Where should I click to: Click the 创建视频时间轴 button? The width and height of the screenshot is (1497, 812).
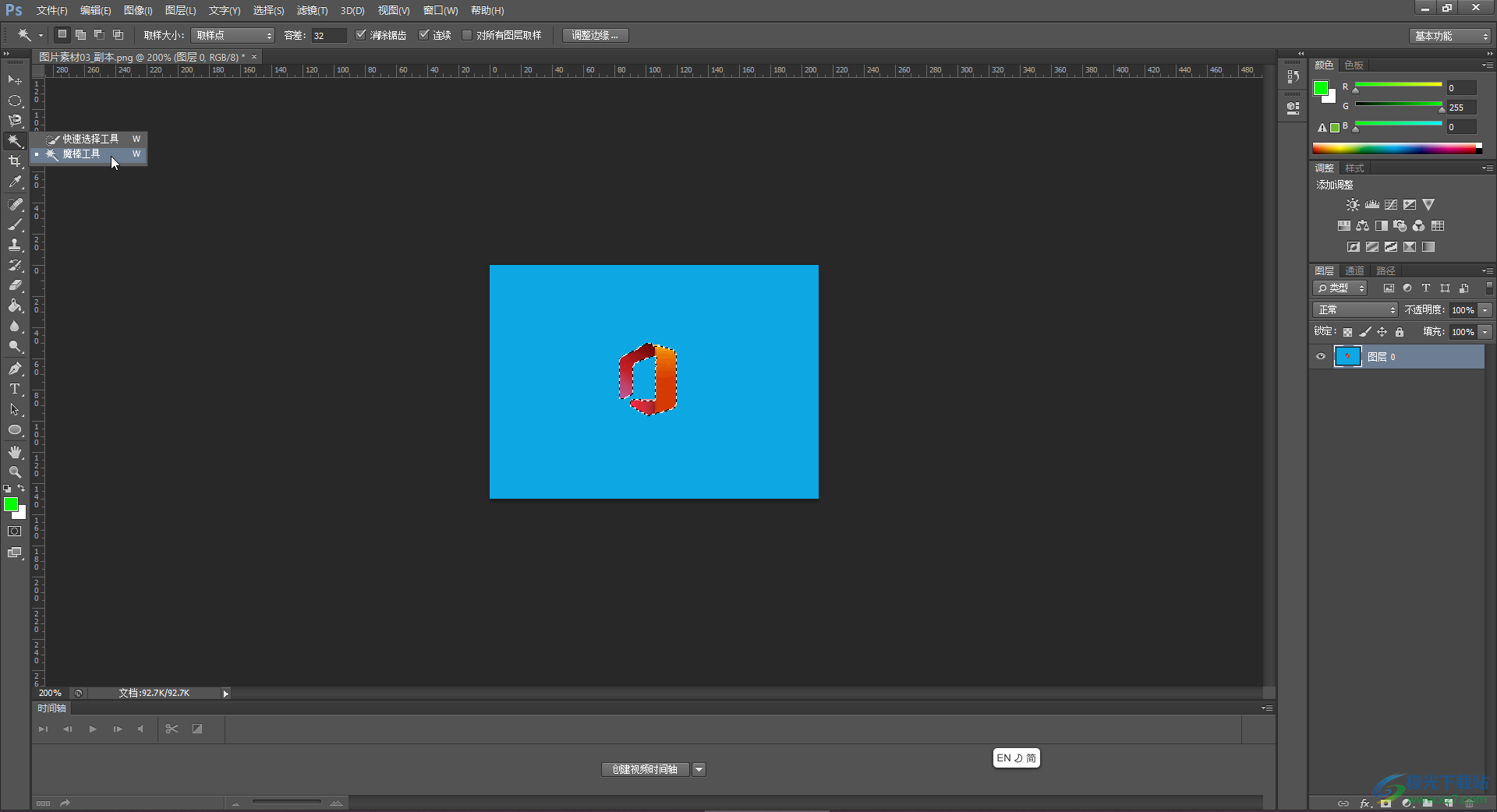[645, 770]
